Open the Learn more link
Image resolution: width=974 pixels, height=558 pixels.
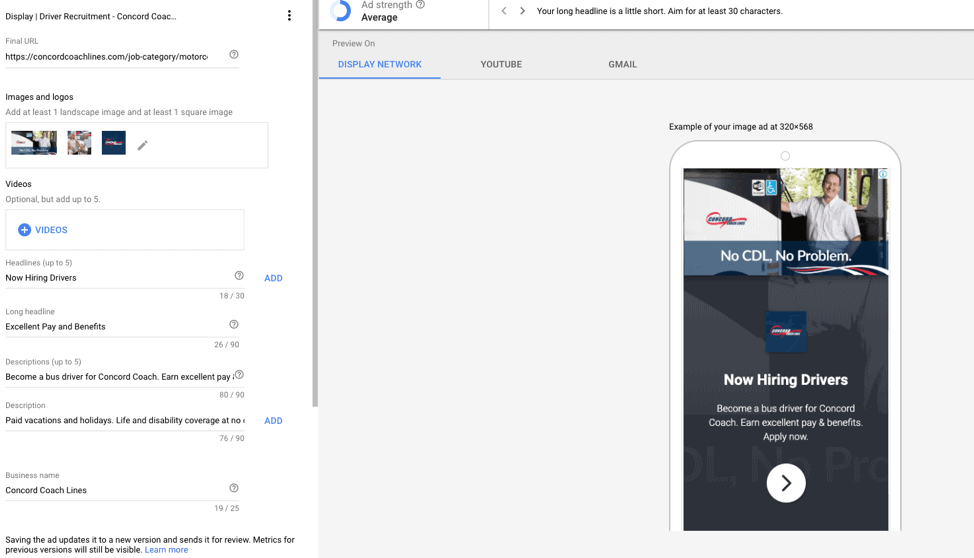[166, 550]
